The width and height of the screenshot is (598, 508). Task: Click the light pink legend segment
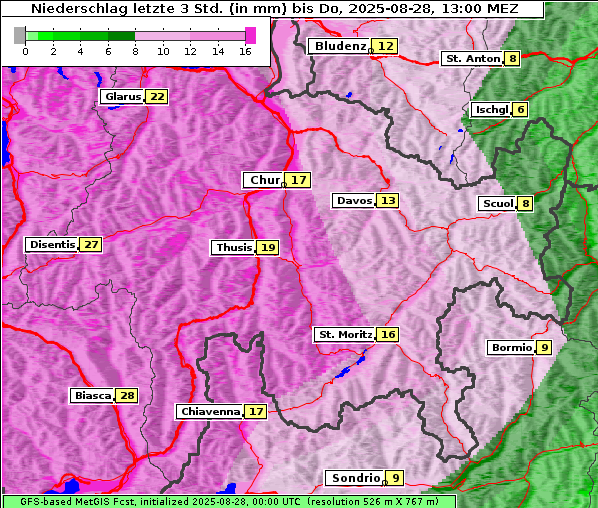[162, 36]
